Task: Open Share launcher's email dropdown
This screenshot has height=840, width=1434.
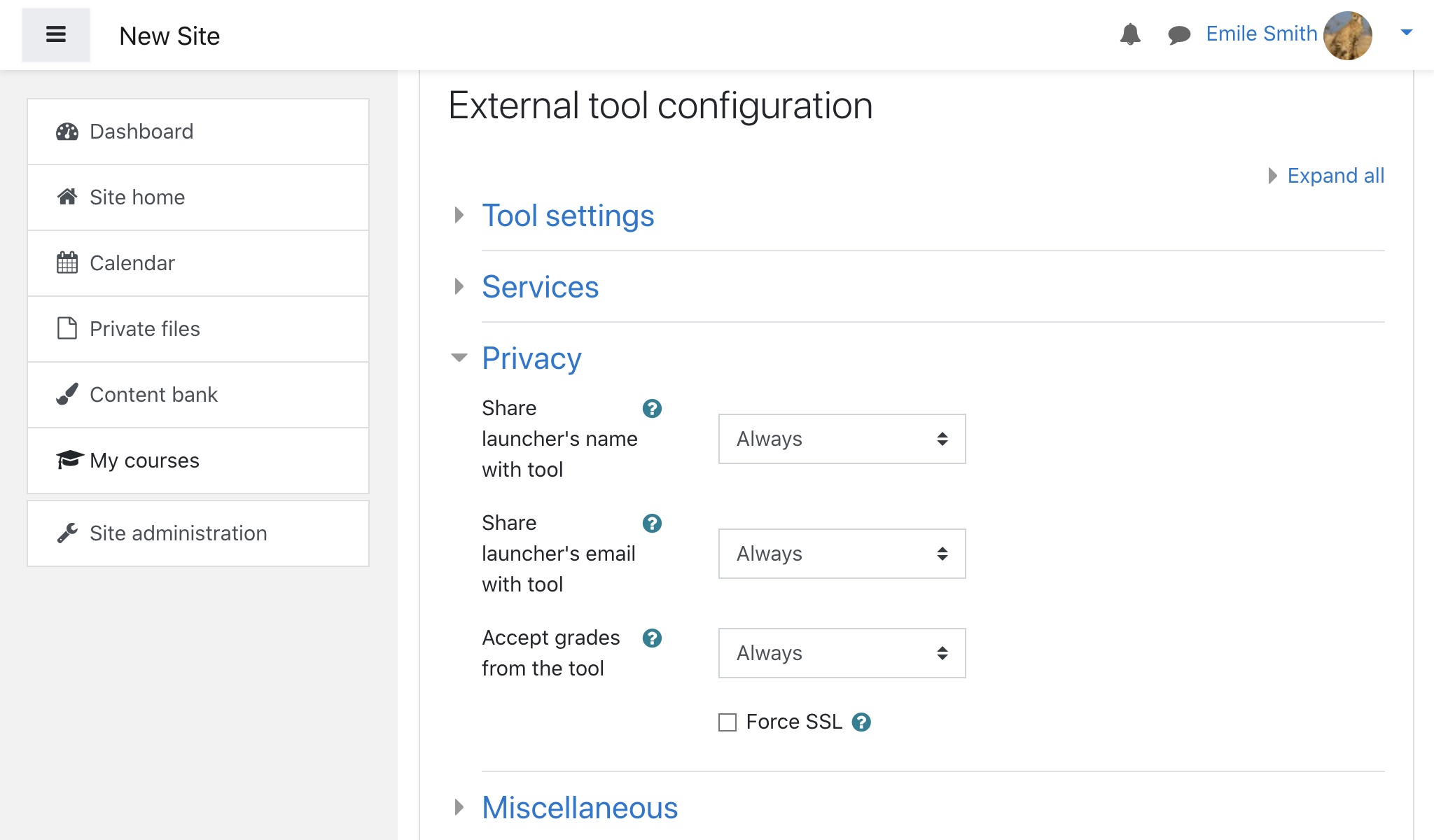Action: 842,554
